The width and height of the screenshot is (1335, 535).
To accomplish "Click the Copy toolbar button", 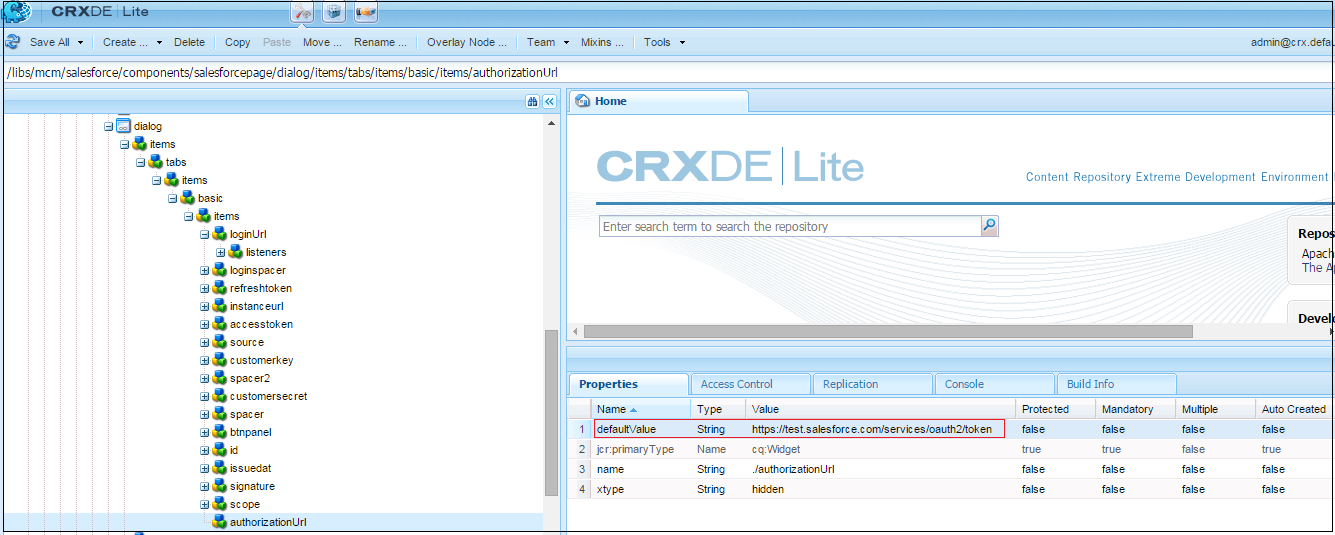I will click(x=238, y=42).
